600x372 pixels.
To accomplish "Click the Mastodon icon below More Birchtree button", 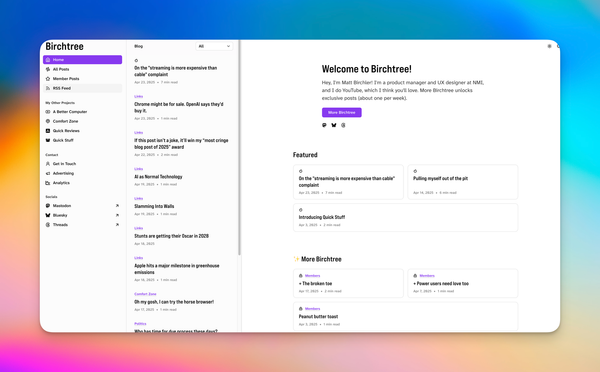I will pos(324,125).
